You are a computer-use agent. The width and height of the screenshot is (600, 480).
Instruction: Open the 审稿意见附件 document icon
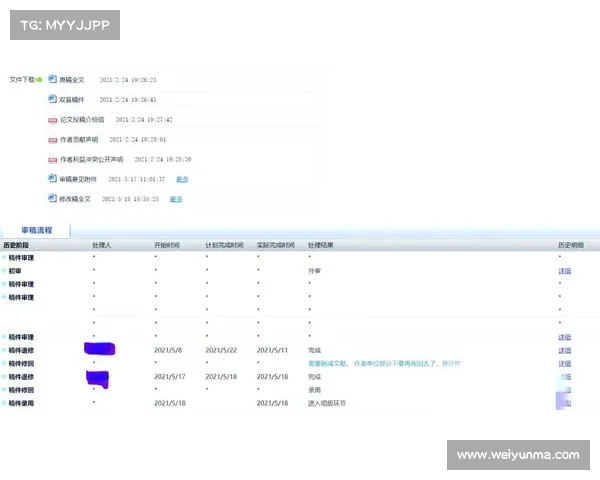tap(52, 178)
